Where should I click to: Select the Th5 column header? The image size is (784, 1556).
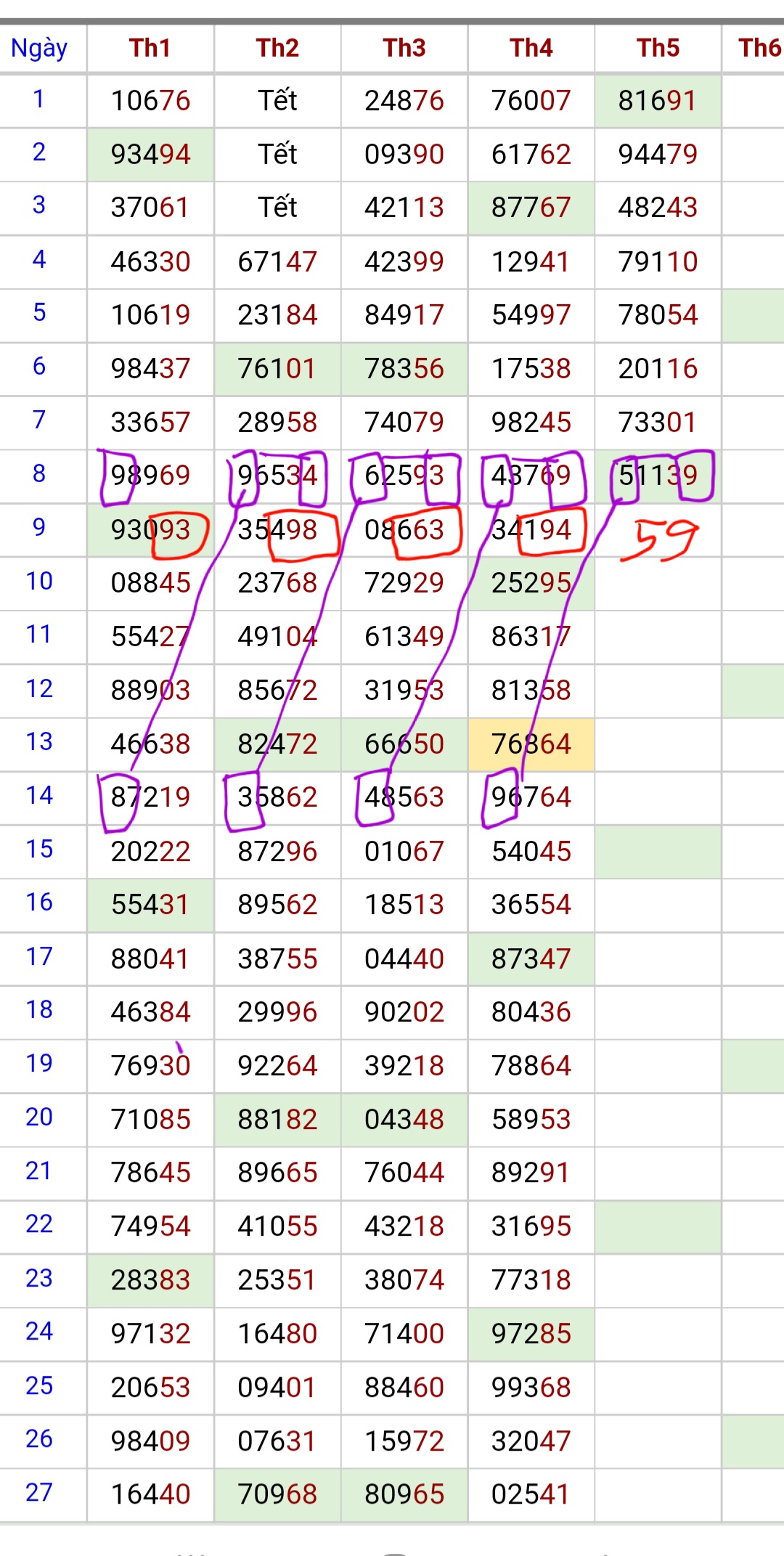click(x=658, y=48)
